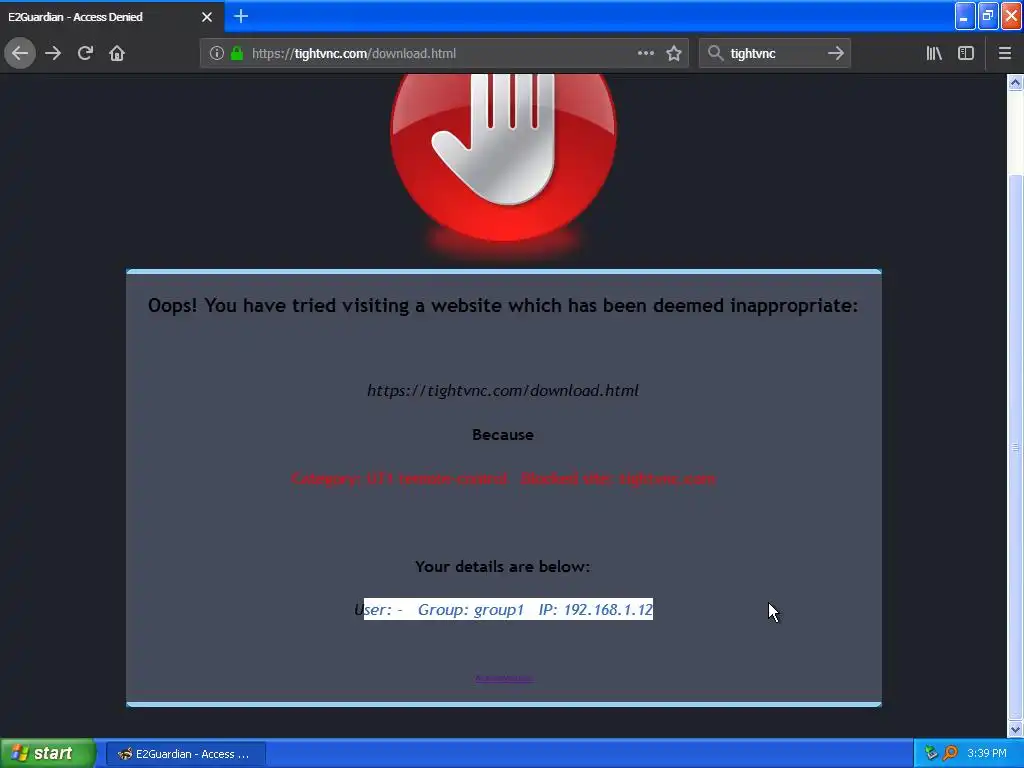Minimize the Firefox window
Image resolution: width=1024 pixels, height=768 pixels.
coord(965,16)
